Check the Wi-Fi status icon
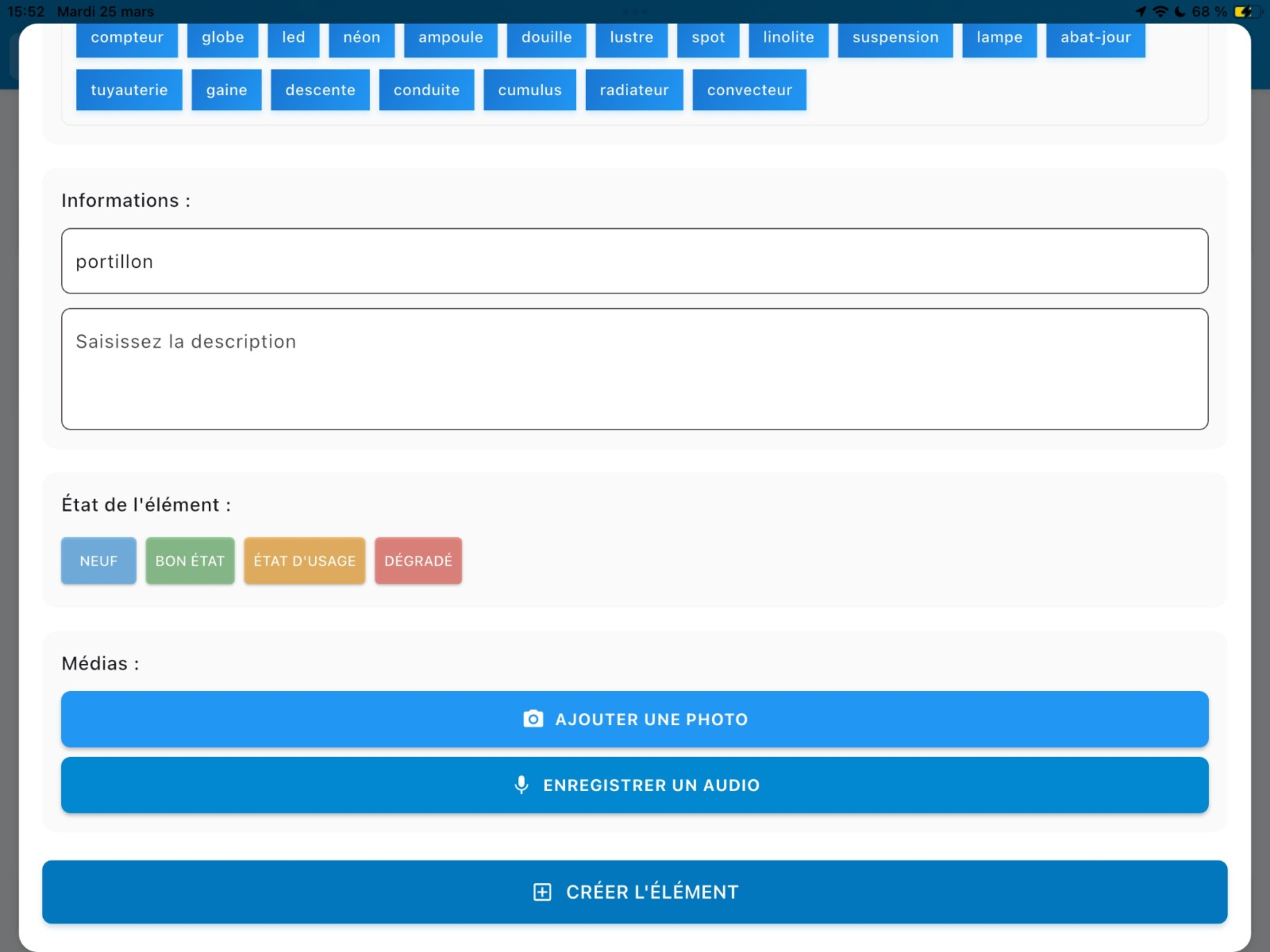Viewport: 1270px width, 952px height. point(1160,12)
